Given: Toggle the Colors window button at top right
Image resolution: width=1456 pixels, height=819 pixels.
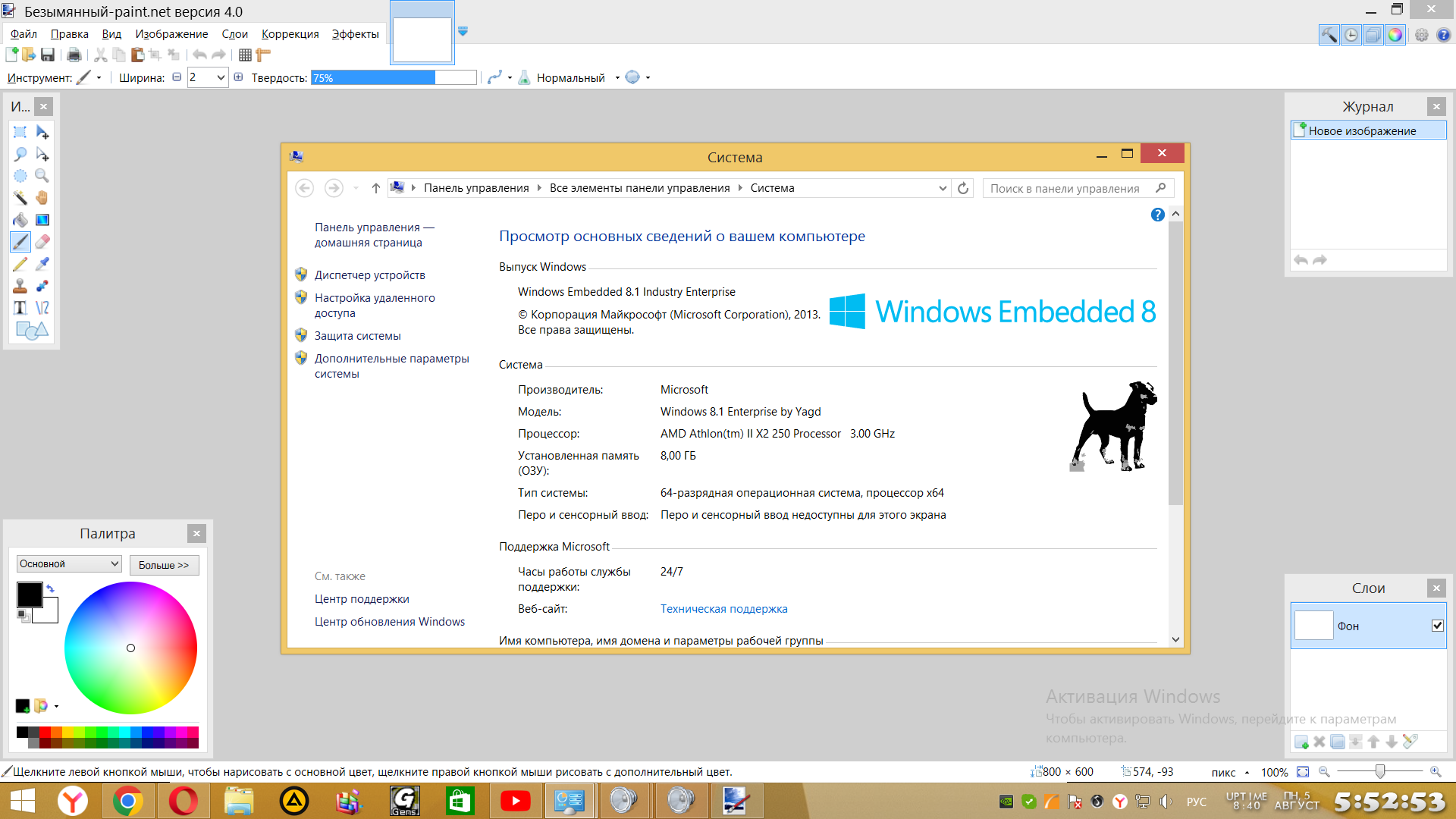Looking at the screenshot, I should click(1395, 35).
